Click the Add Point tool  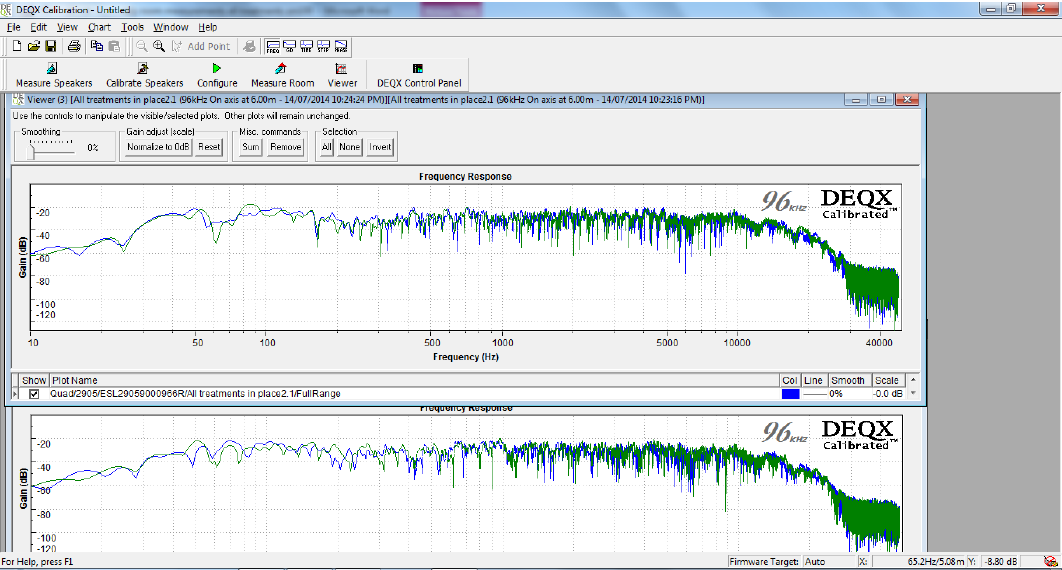(x=200, y=46)
